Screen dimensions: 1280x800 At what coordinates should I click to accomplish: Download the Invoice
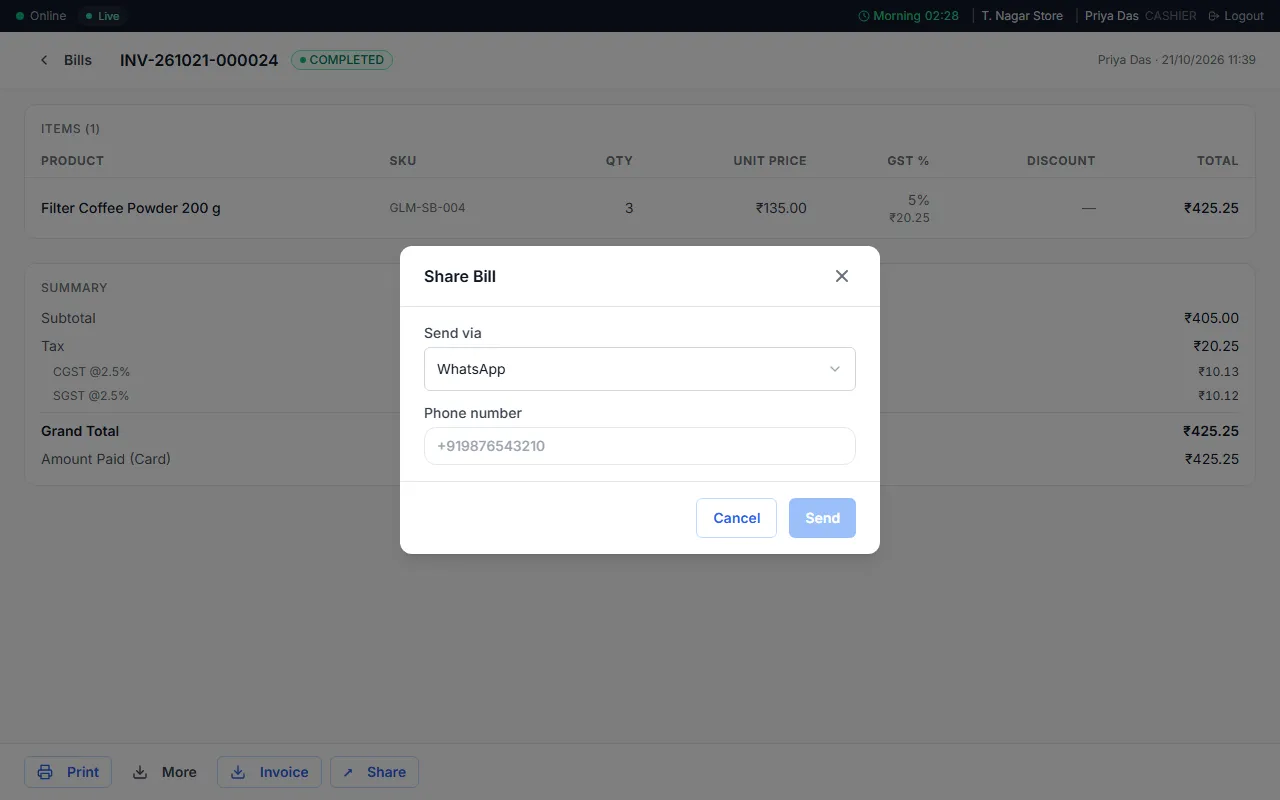[269, 772]
